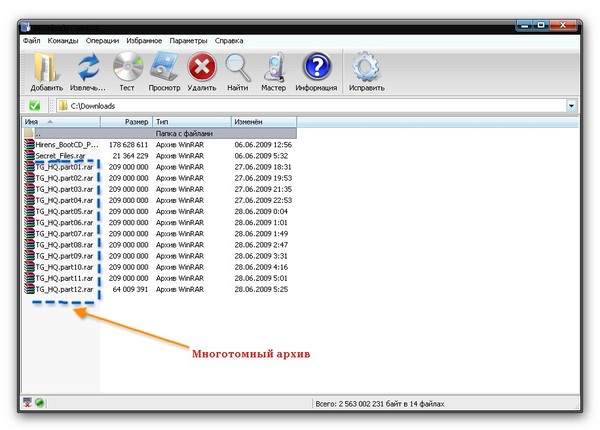Image resolution: width=600 pixels, height=430 pixels.
Task: Show Информация (Info) via question mark icon
Action: [317, 67]
